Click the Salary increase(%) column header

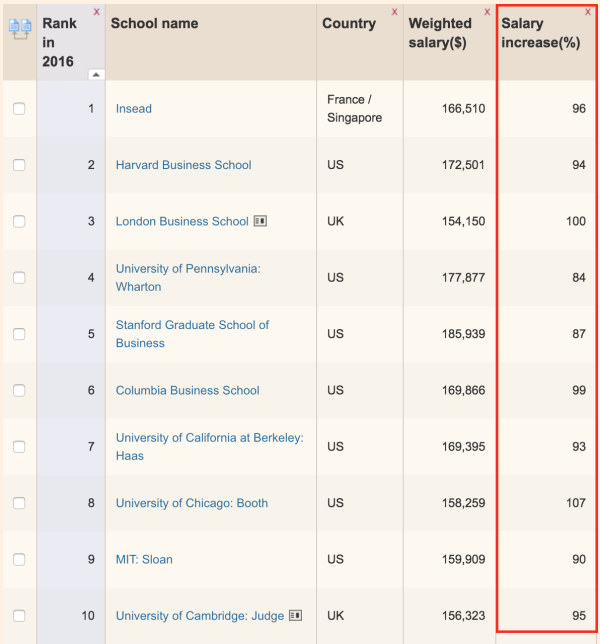point(540,31)
